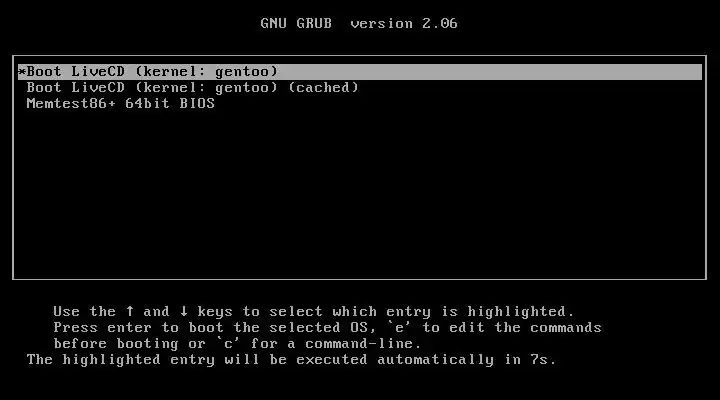Viewport: 720px width, 400px height.
Task: Click the 64bit BIOS text in the third entry
Action: pyautogui.click(x=170, y=103)
